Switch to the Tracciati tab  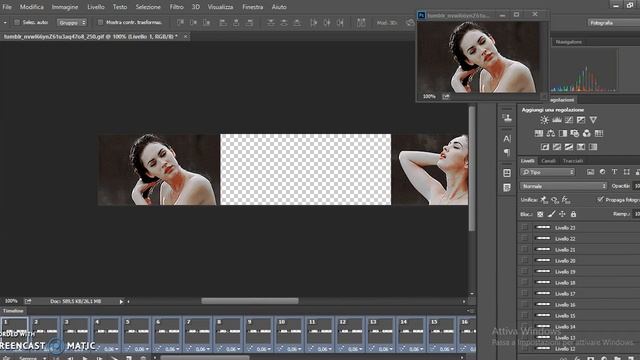coord(573,161)
